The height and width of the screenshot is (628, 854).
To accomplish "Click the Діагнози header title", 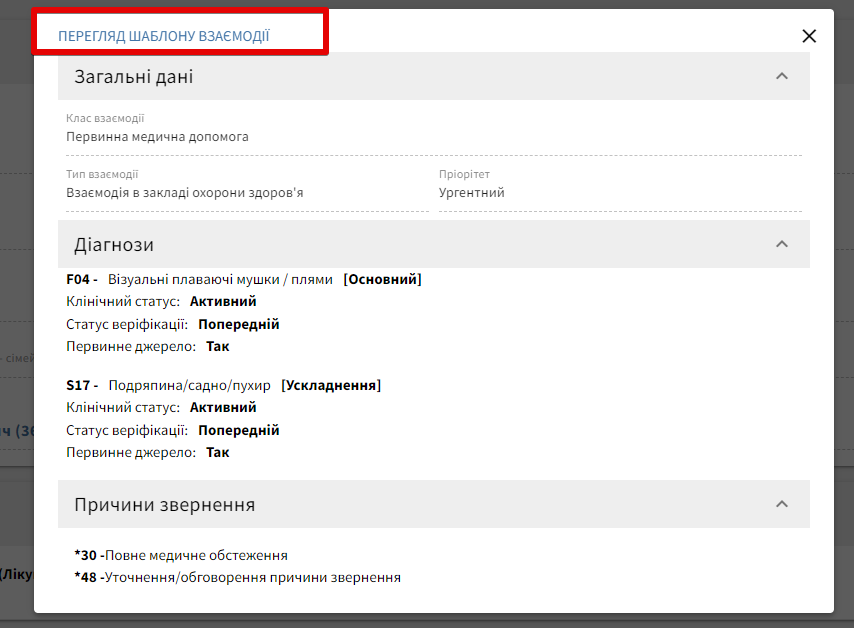I will point(114,245).
